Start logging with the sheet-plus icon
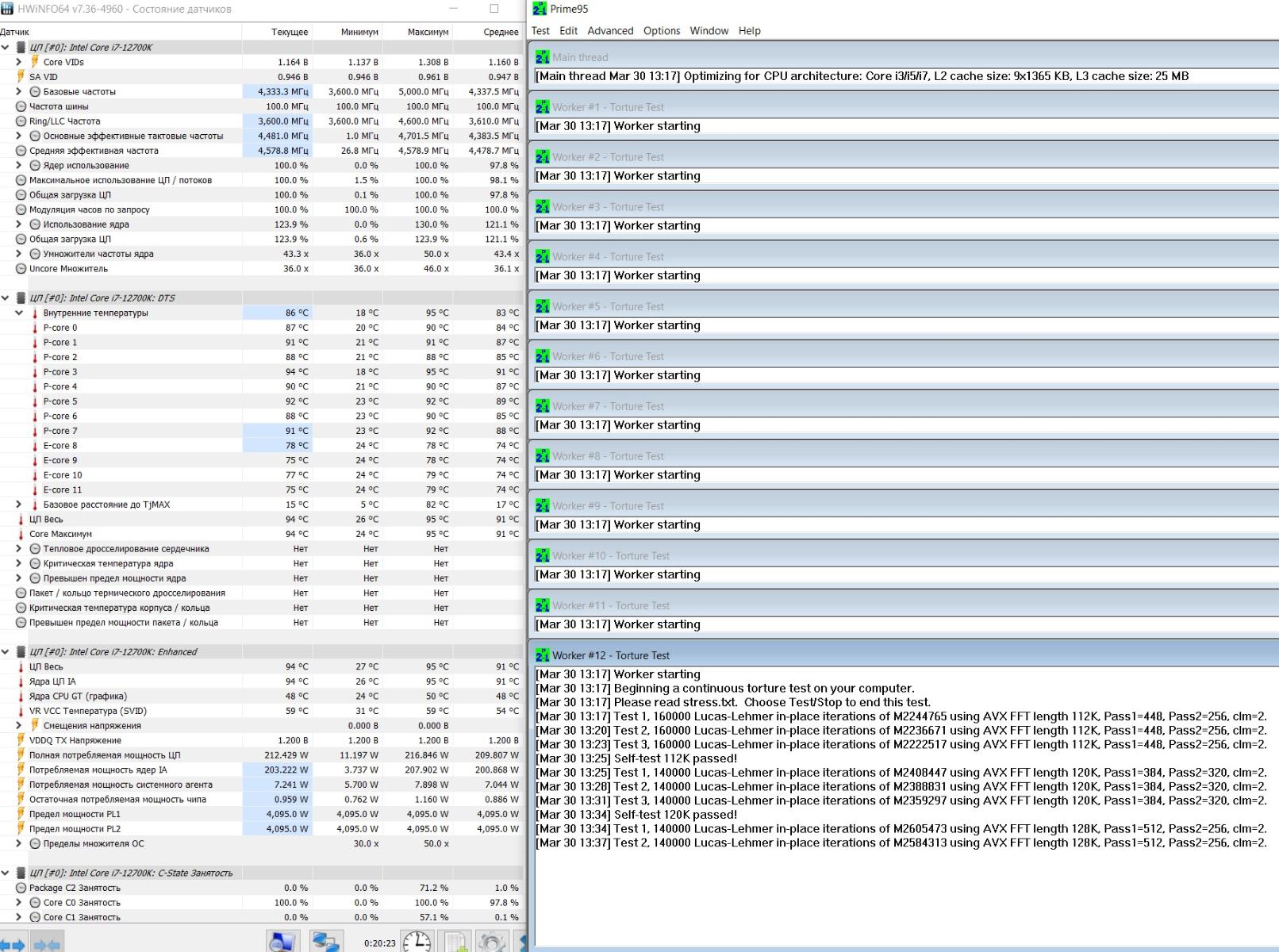This screenshot has width=1279, height=952. tap(455, 942)
